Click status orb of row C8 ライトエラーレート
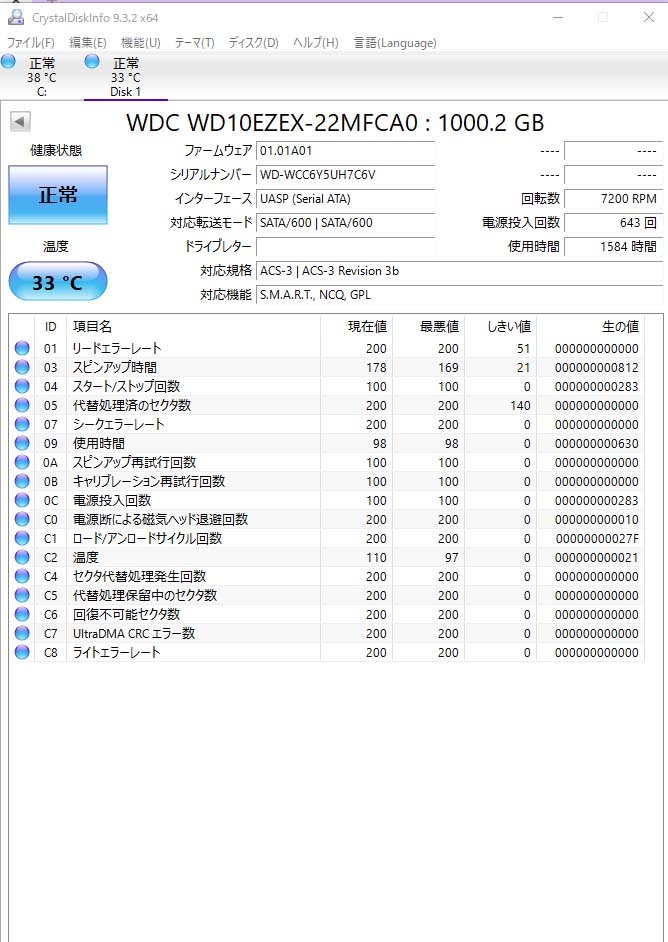This screenshot has height=942, width=668. pyautogui.click(x=22, y=652)
